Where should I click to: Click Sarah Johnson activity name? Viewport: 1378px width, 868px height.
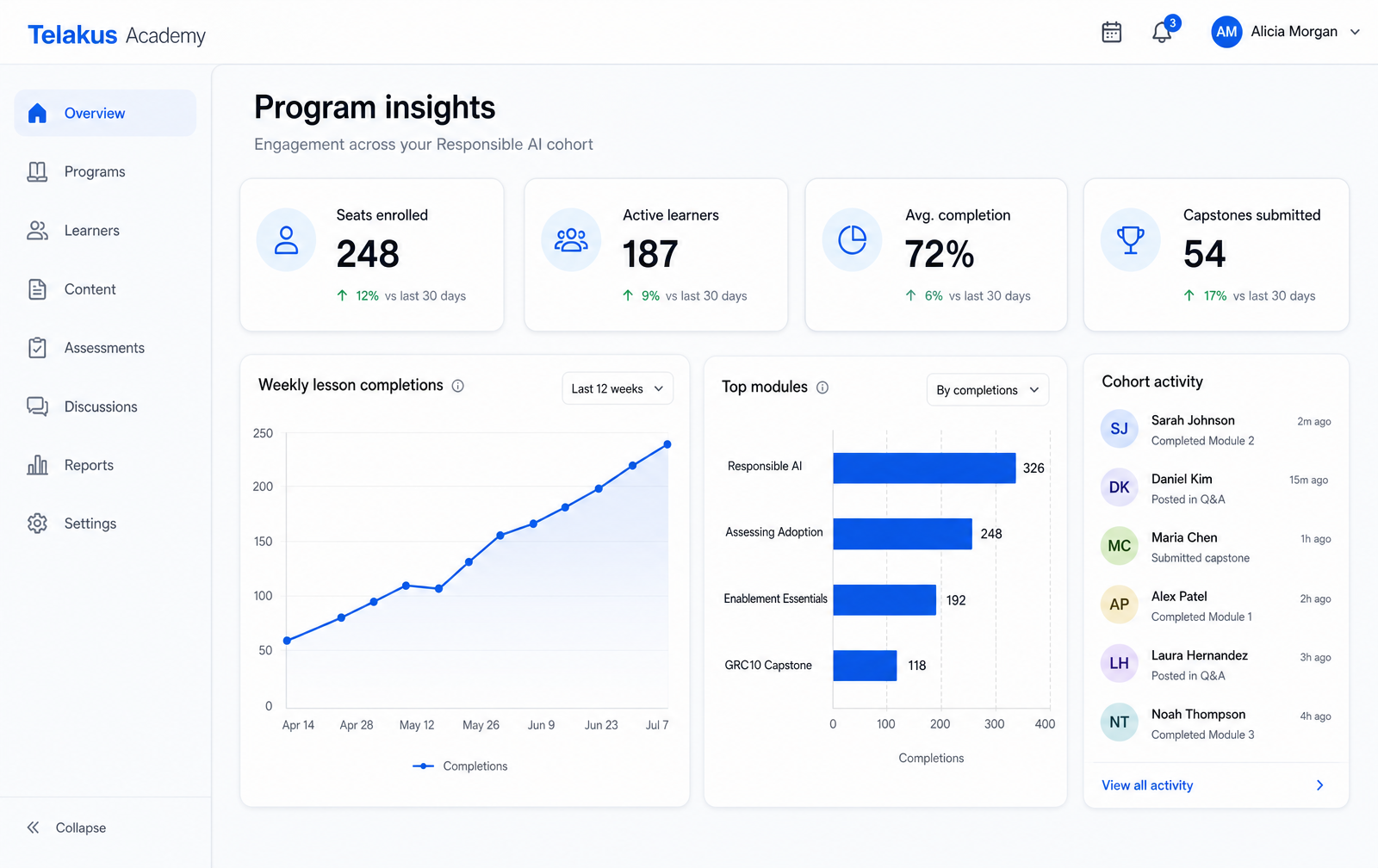click(x=1193, y=420)
